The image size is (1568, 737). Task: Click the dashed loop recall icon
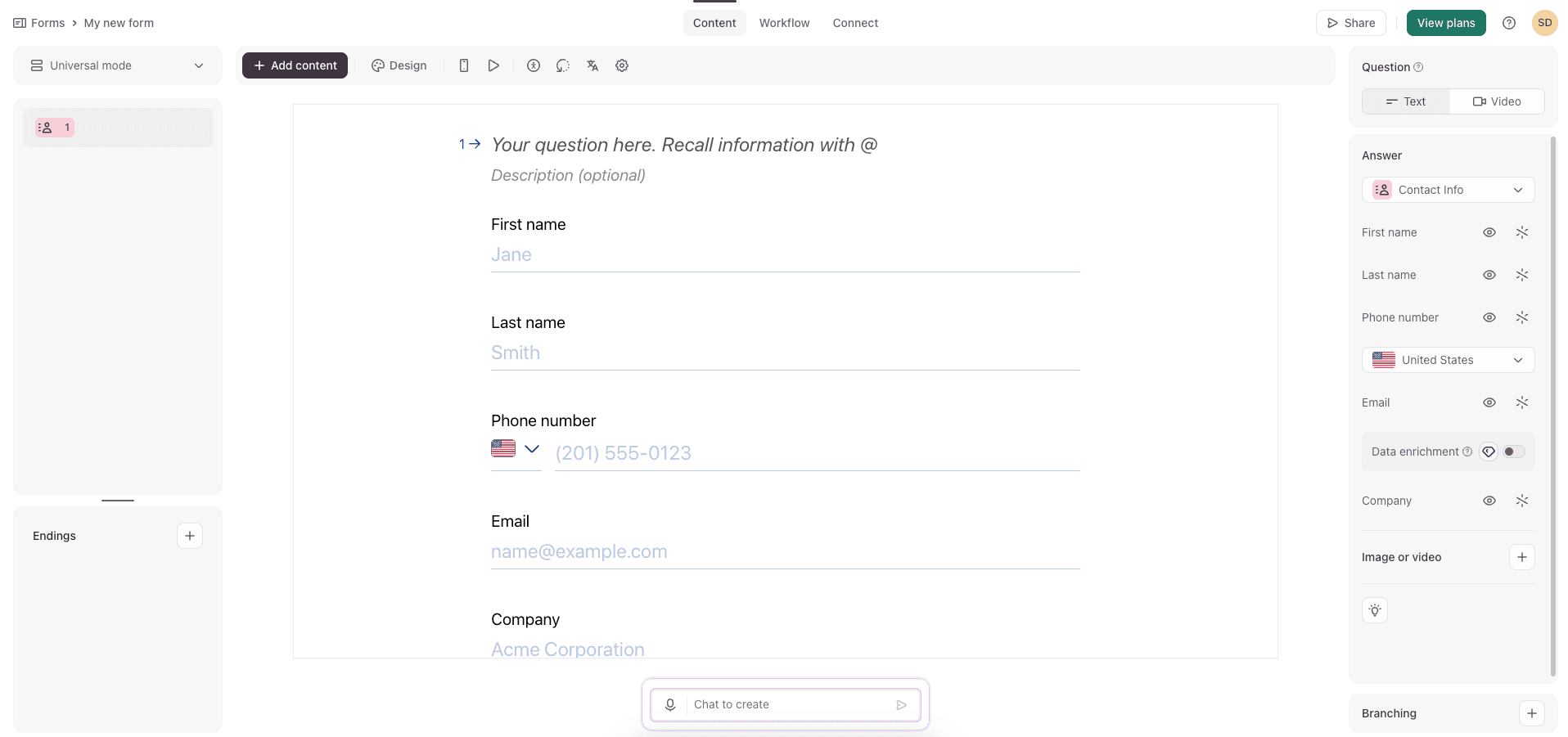tap(563, 65)
